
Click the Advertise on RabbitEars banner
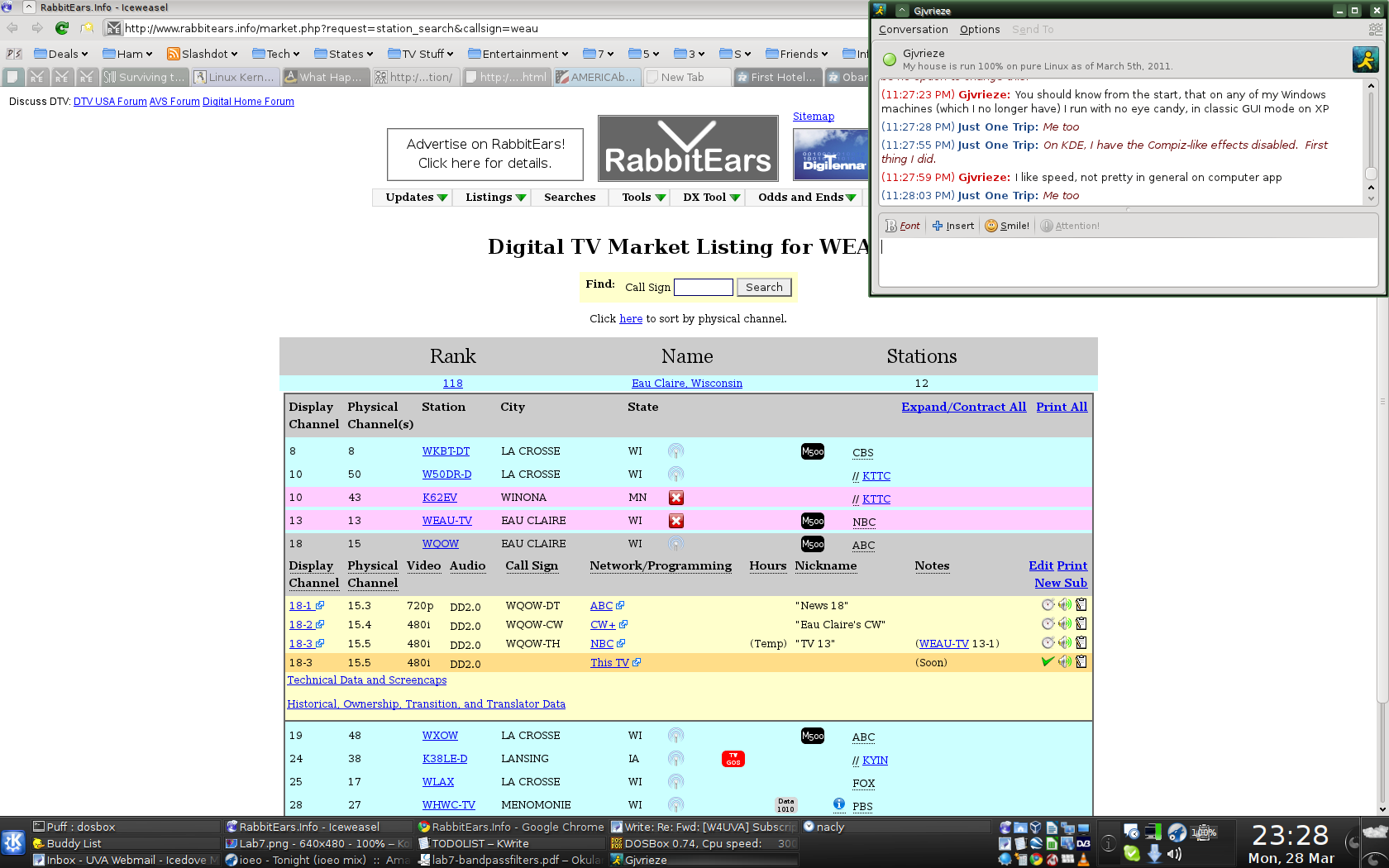(x=485, y=154)
